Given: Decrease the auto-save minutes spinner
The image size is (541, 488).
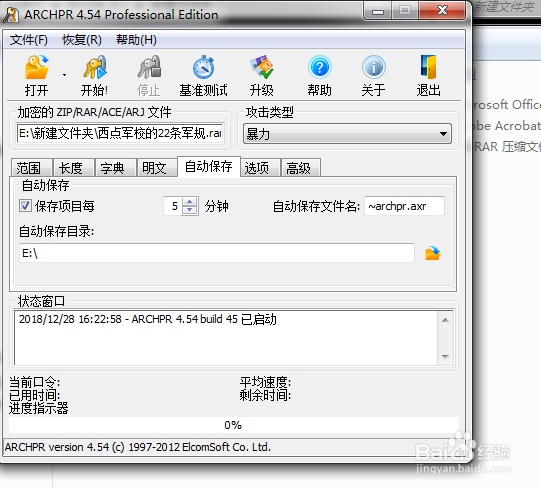Looking at the screenshot, I should click(x=189, y=210).
